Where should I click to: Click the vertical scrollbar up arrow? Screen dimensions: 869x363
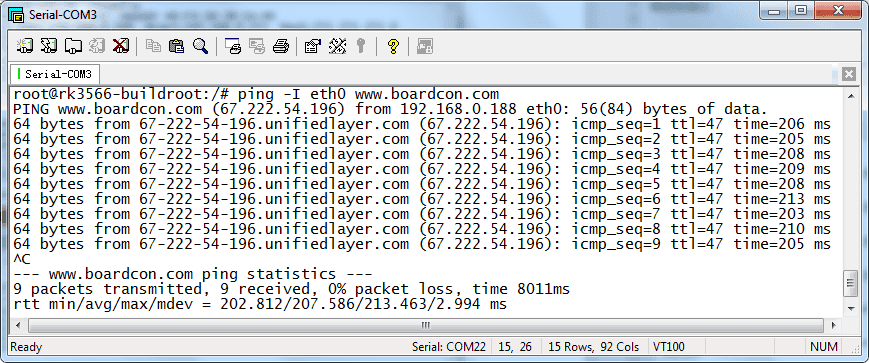[x=851, y=95]
